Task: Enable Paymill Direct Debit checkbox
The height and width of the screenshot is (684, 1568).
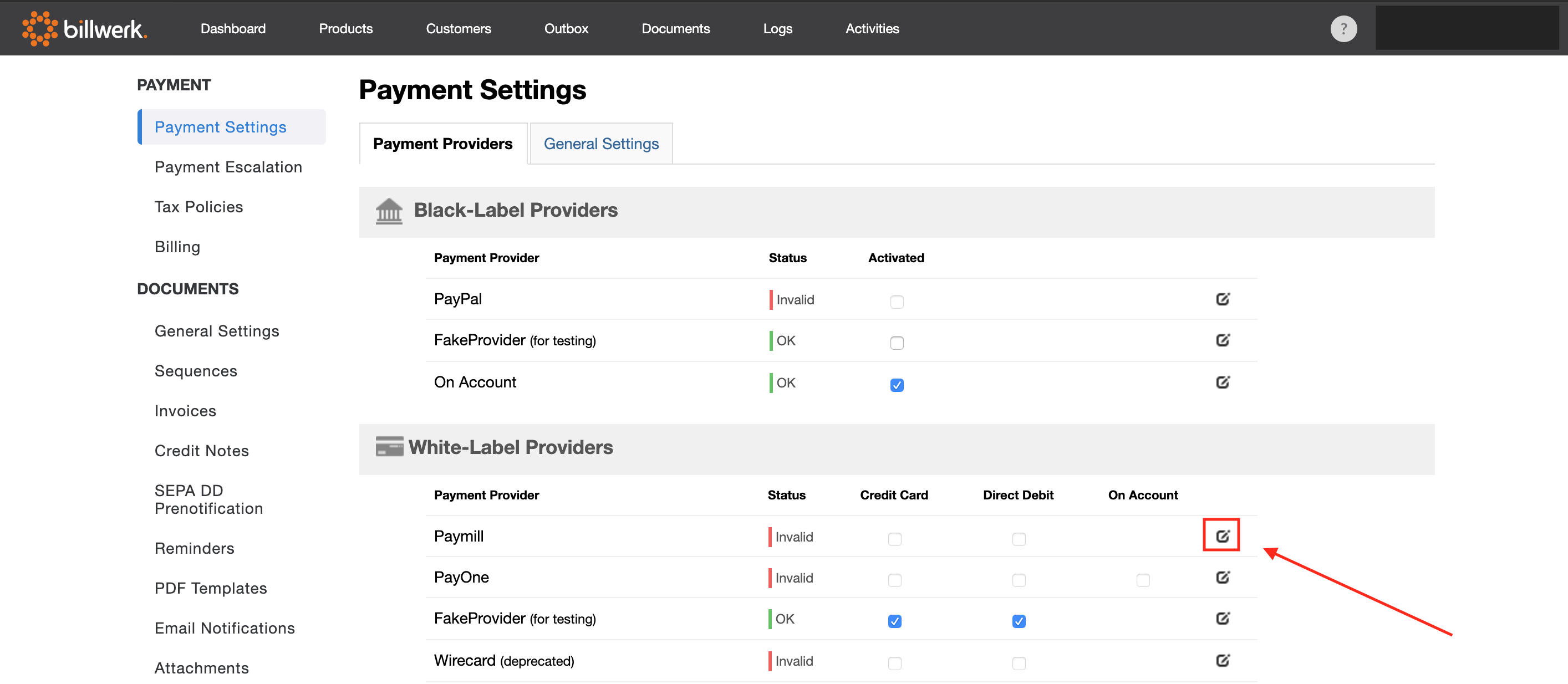Action: (x=1019, y=539)
